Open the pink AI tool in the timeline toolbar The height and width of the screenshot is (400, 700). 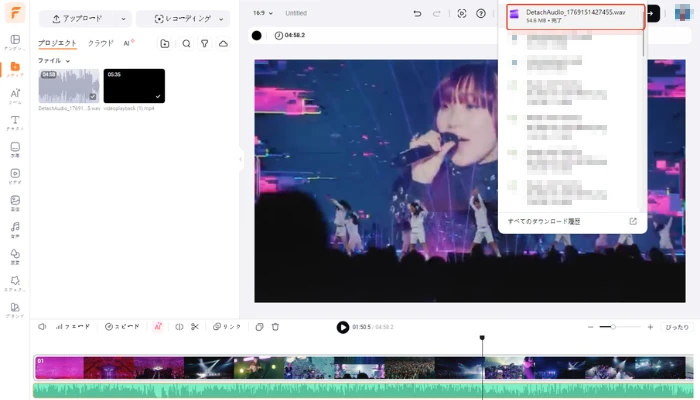coord(158,327)
